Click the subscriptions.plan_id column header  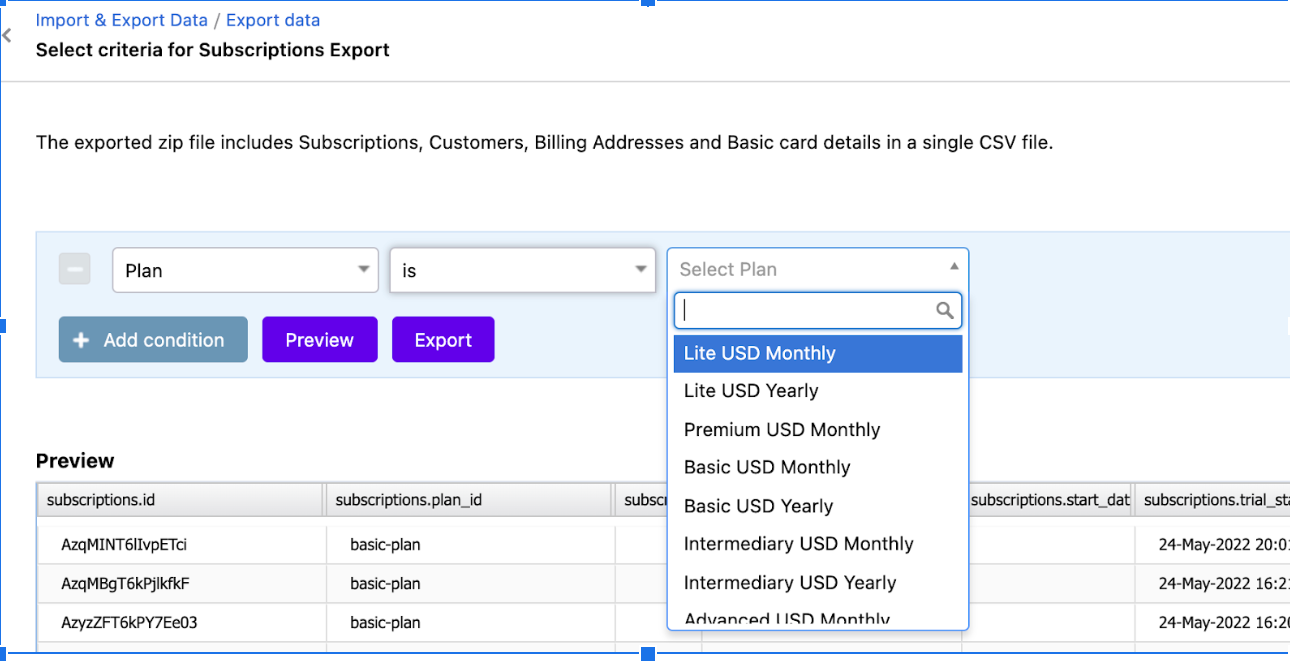coord(468,499)
